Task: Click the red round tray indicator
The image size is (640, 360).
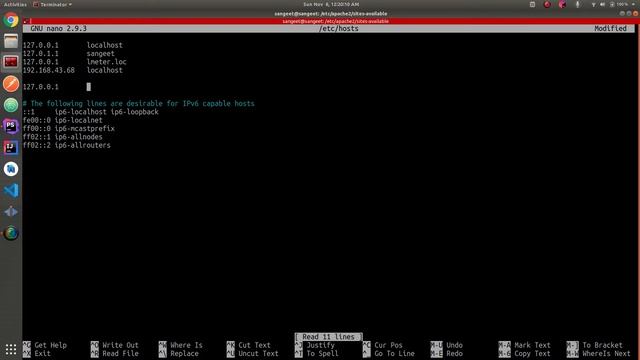Action: coord(547,4)
